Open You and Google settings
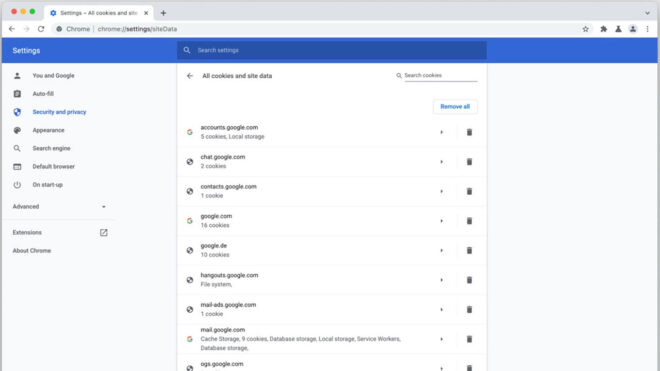Viewport: 660px width, 371px height. [x=53, y=76]
